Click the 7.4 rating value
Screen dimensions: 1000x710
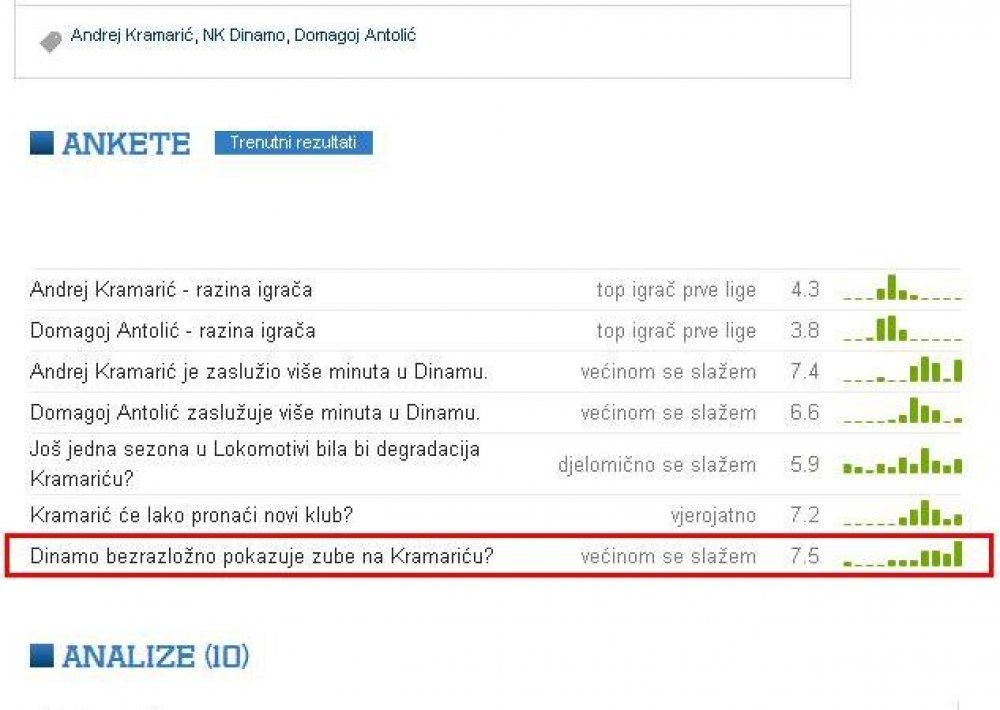(x=805, y=372)
